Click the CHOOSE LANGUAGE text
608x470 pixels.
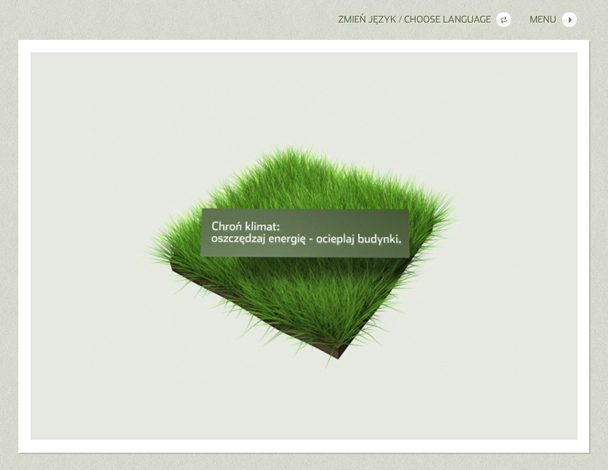click(x=447, y=19)
